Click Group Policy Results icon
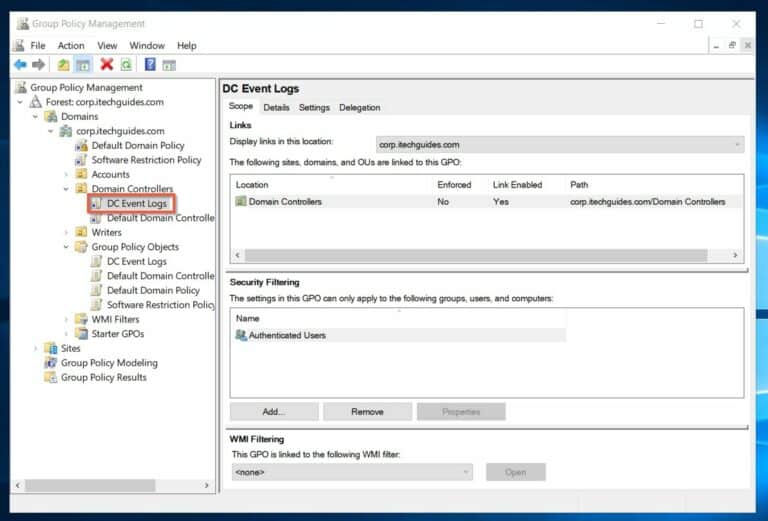 coord(51,377)
